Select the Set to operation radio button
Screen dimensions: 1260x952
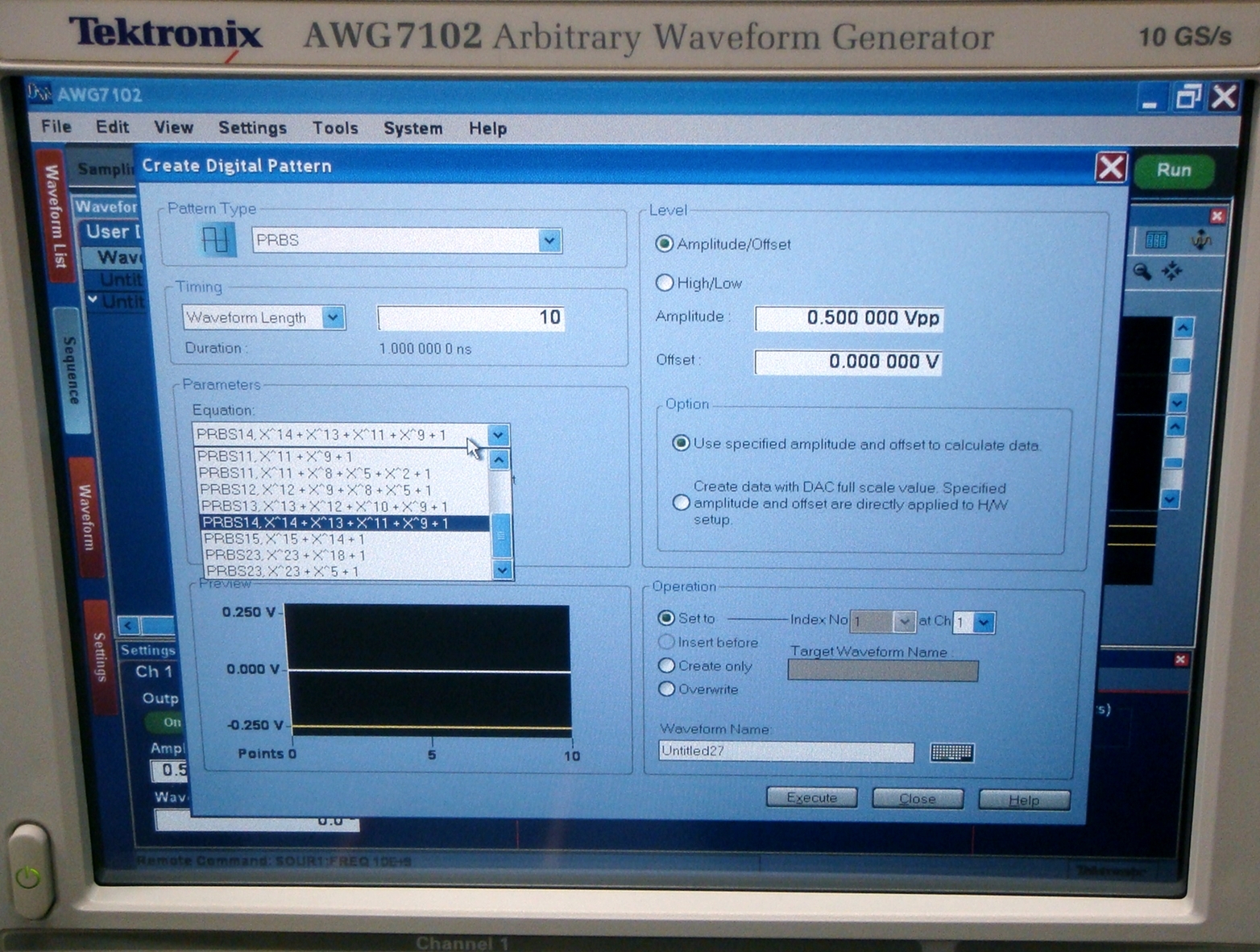pyautogui.click(x=665, y=618)
